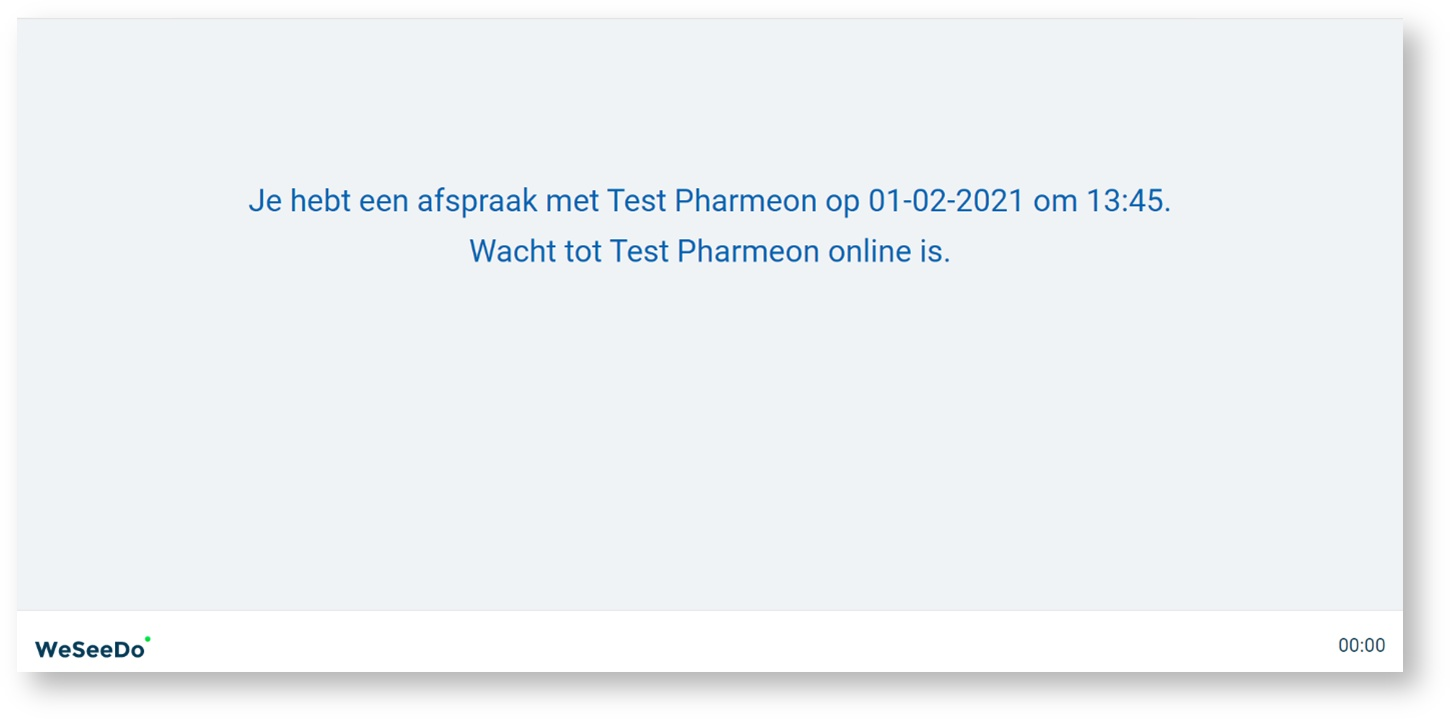Click the WeSeeDo logo in the footer

tap(90, 649)
